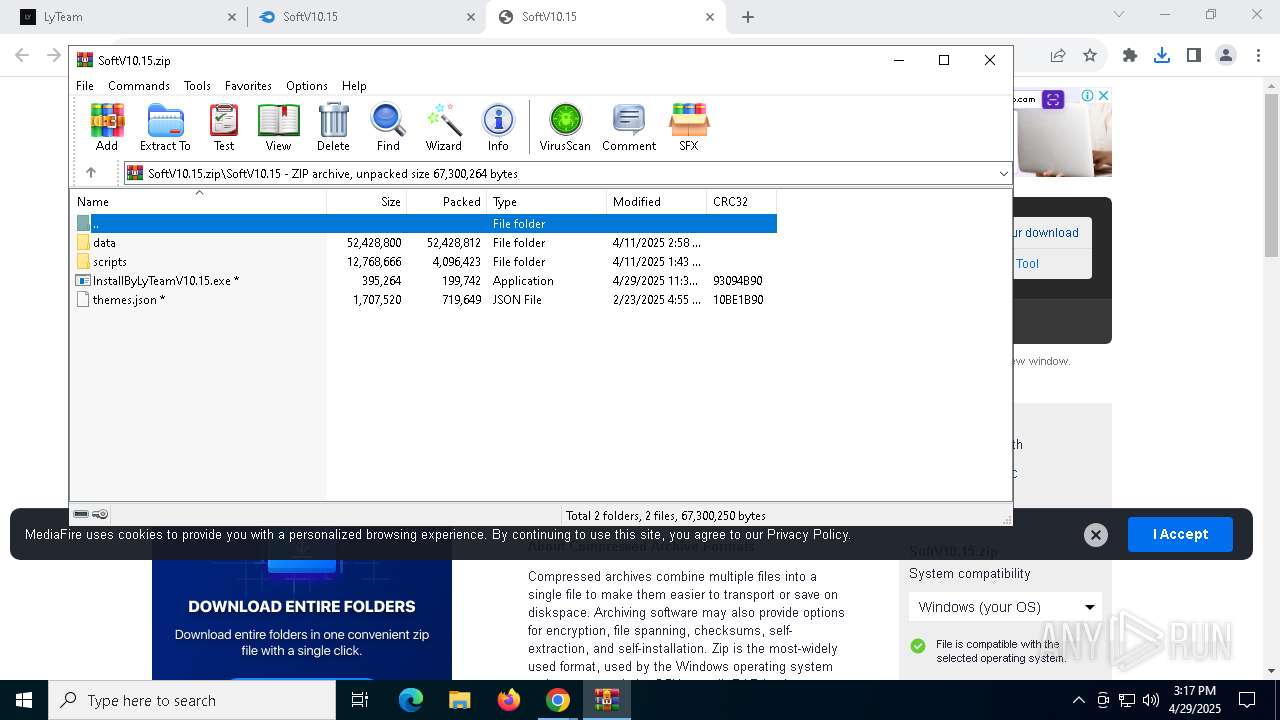1280x720 pixels.
Task: Open the volume icon in system tray
Action: point(1151,700)
